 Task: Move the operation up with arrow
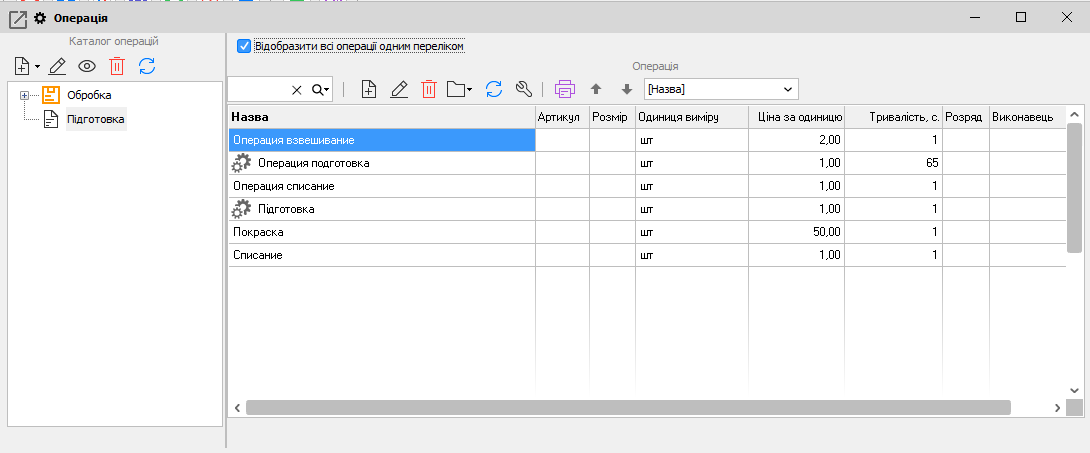(596, 89)
